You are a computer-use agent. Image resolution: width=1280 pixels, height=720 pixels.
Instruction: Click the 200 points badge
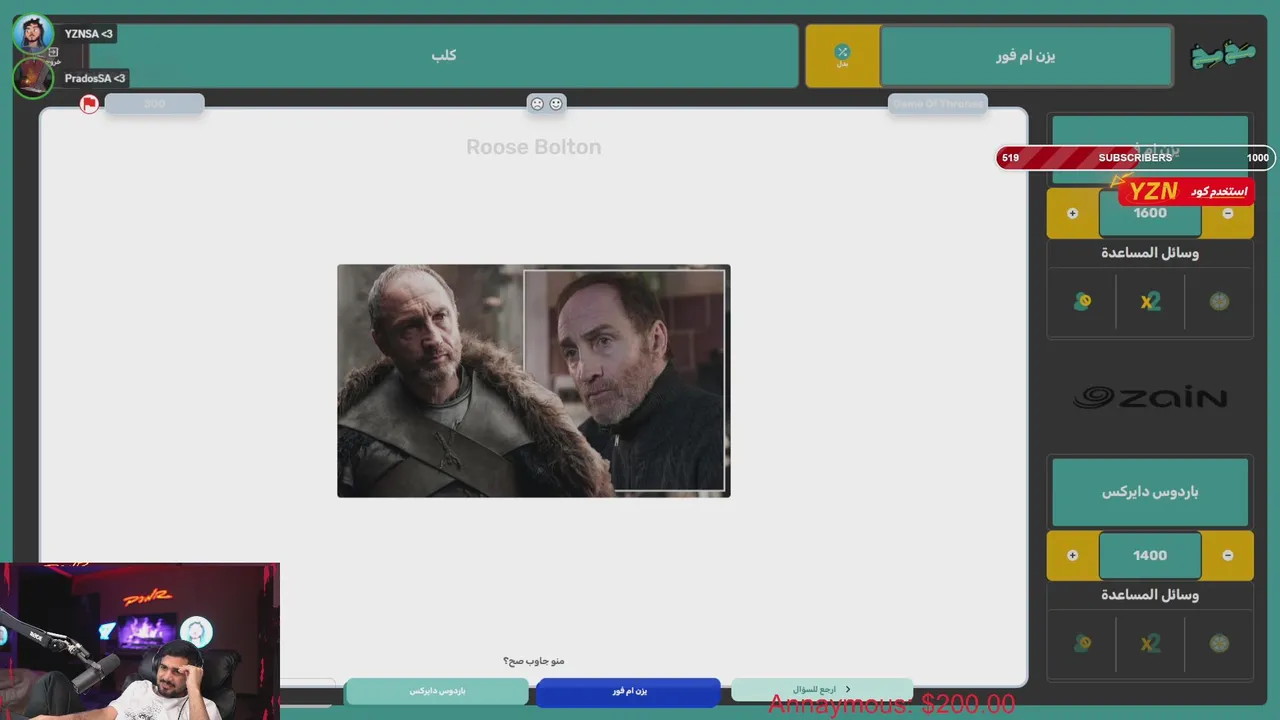pos(154,103)
